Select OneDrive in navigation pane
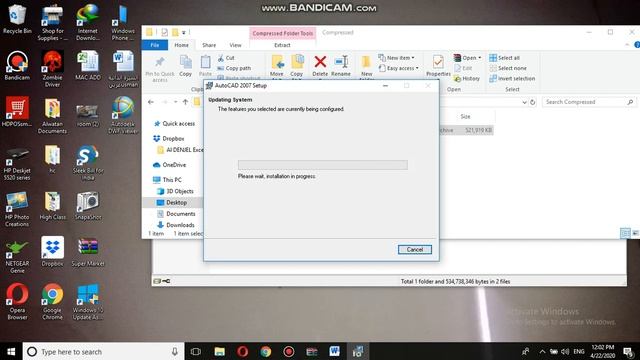The image size is (640, 360). 170,165
